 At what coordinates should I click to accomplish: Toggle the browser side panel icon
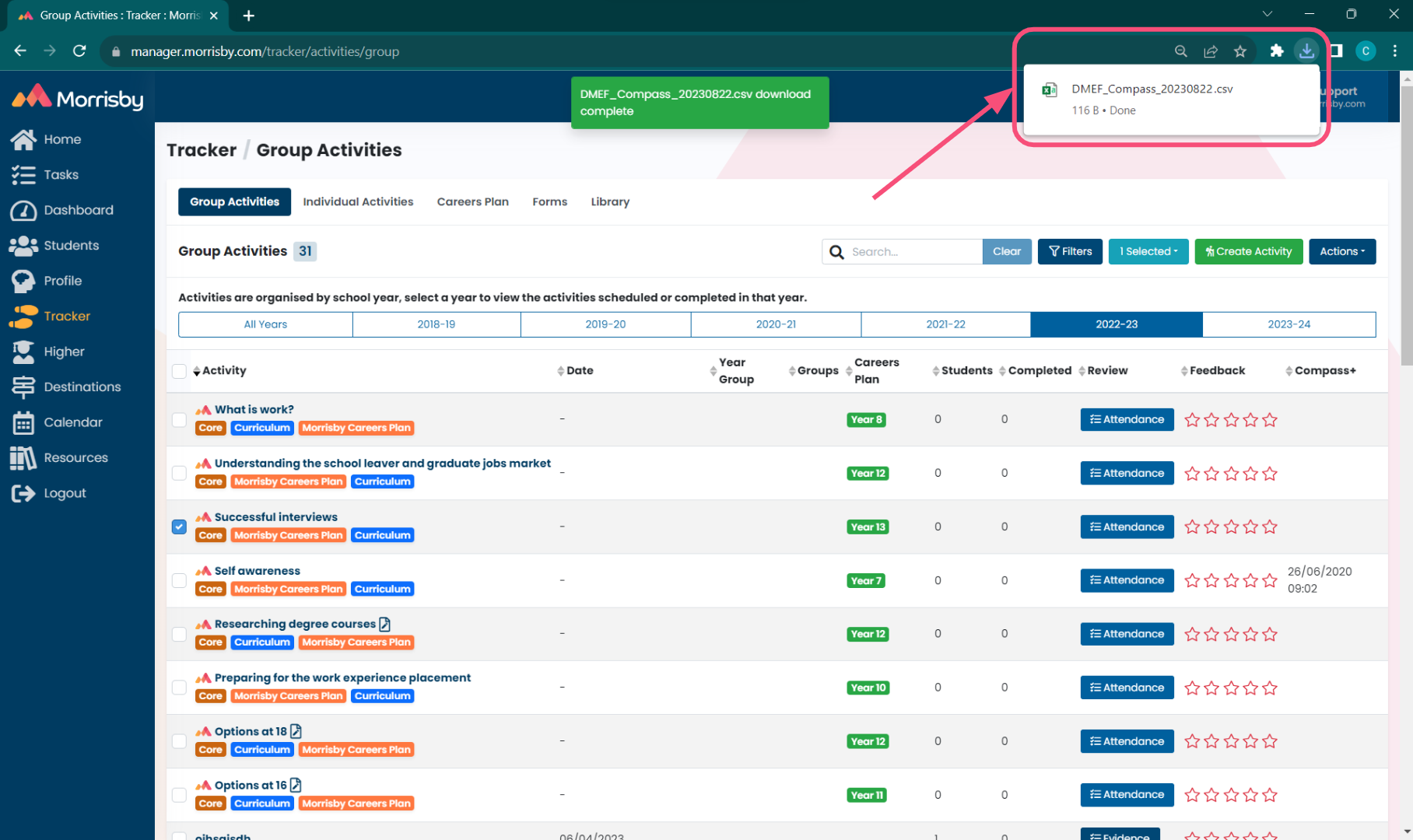[1336, 51]
